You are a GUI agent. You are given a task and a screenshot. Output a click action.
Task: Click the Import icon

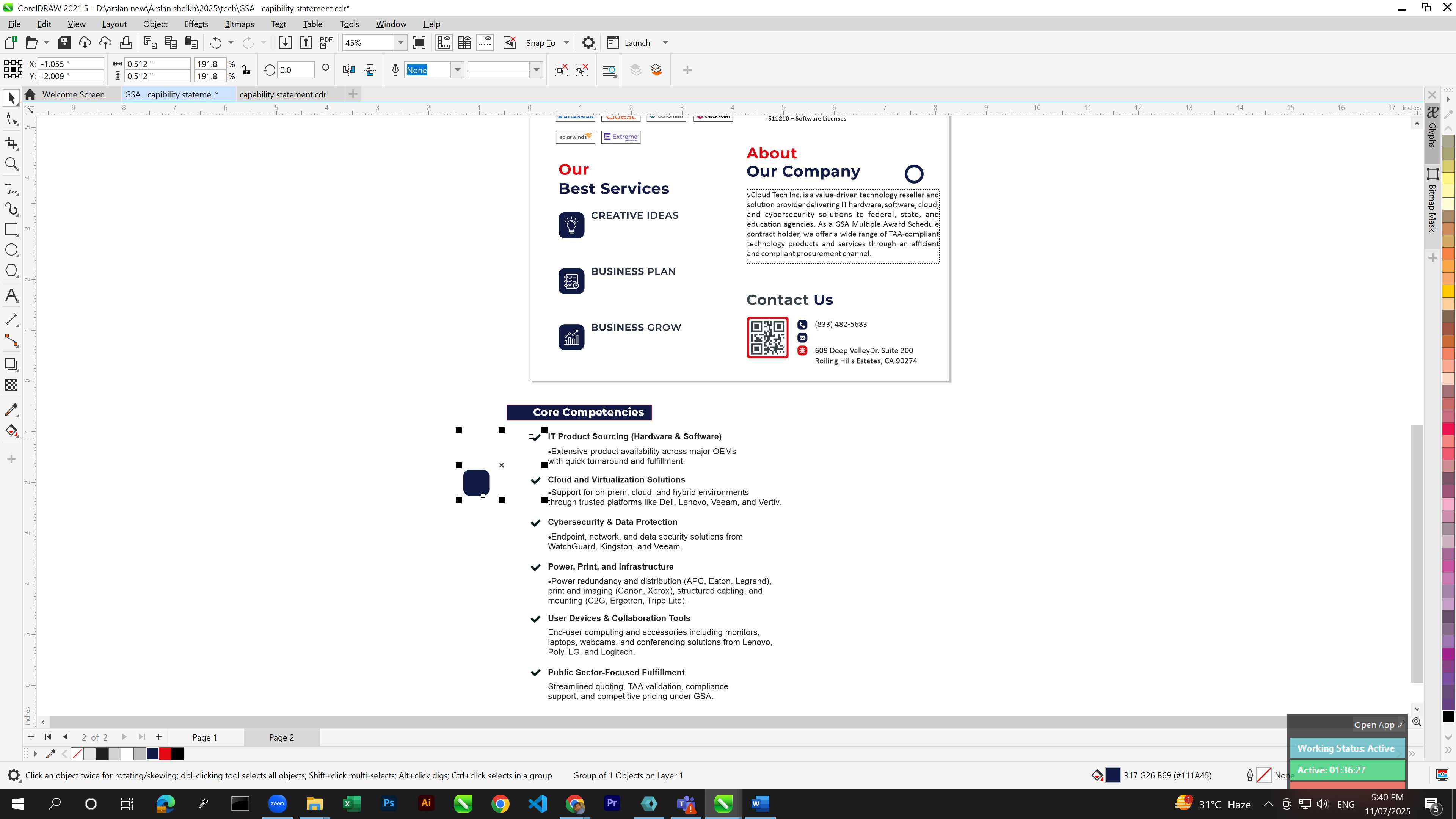[286, 43]
